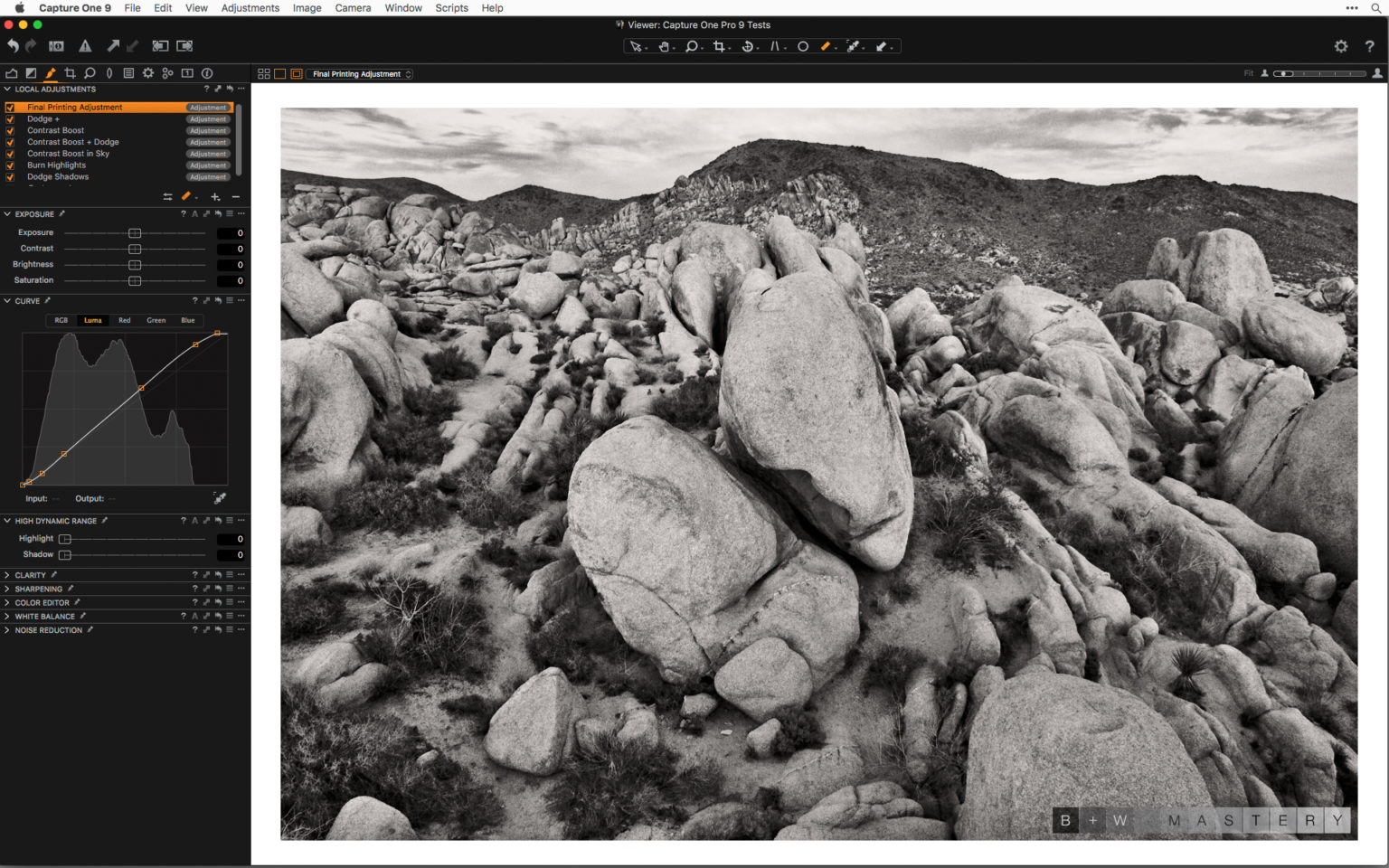Click the undo arrow icon
This screenshot has height=868, width=1389.
12,45
